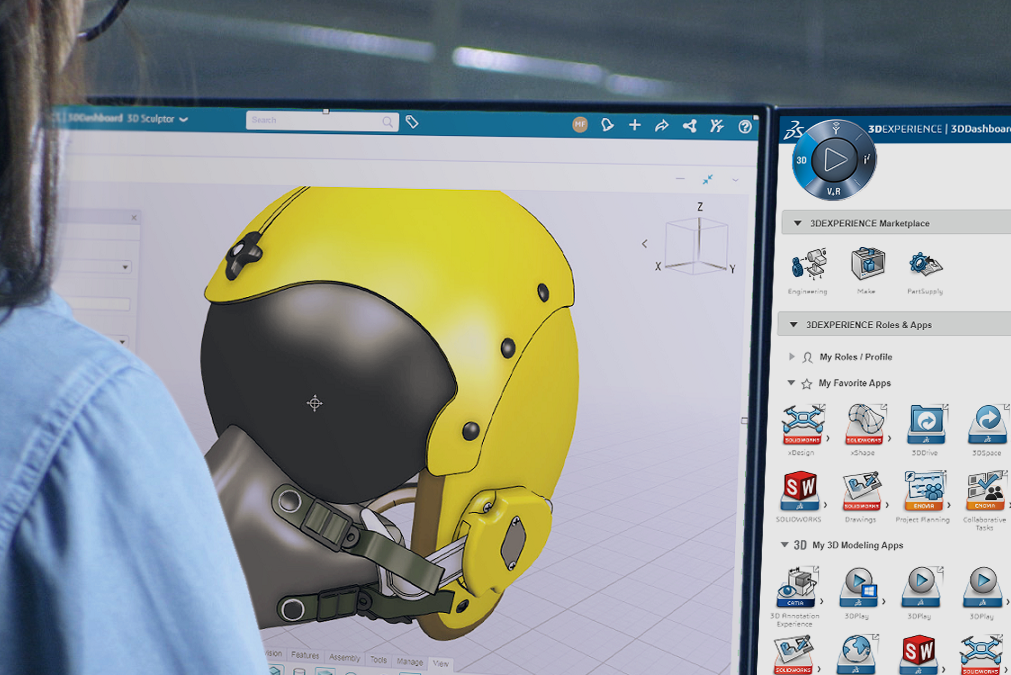Click the Z axis label

pyautogui.click(x=700, y=207)
